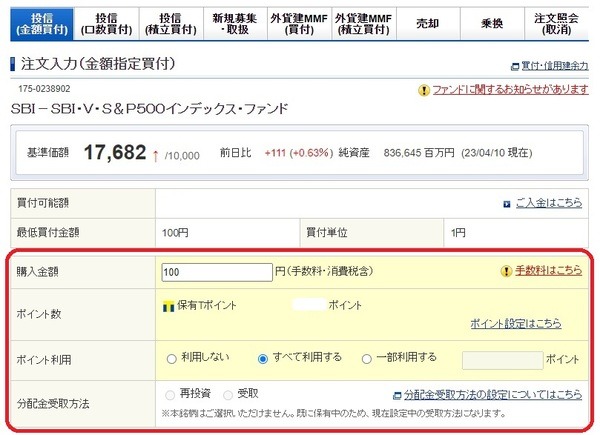The image size is (600, 435).
Task: Click the 買付可能額 row label
Action: (x=42, y=203)
